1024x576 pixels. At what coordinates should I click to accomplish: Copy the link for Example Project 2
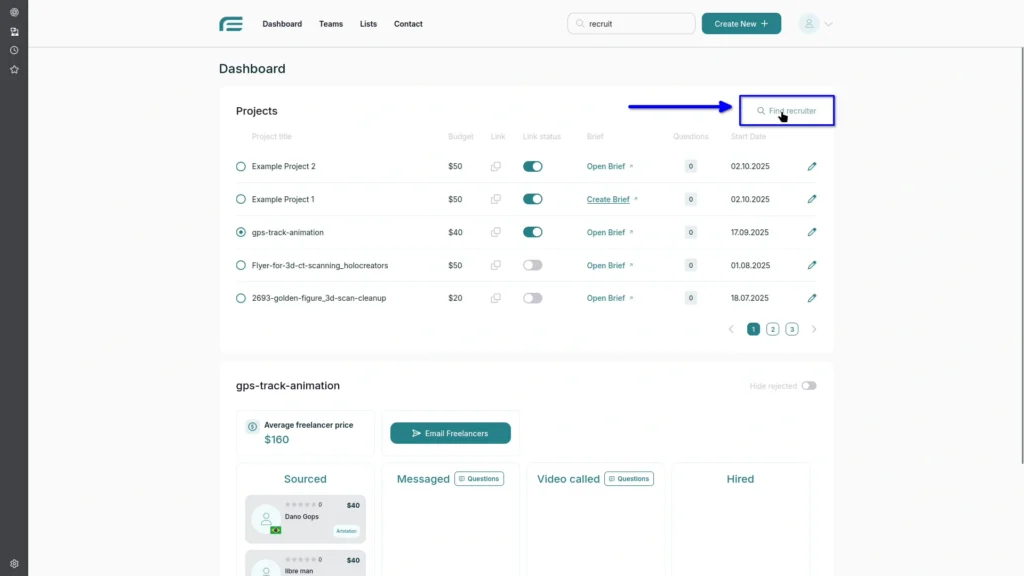point(496,166)
